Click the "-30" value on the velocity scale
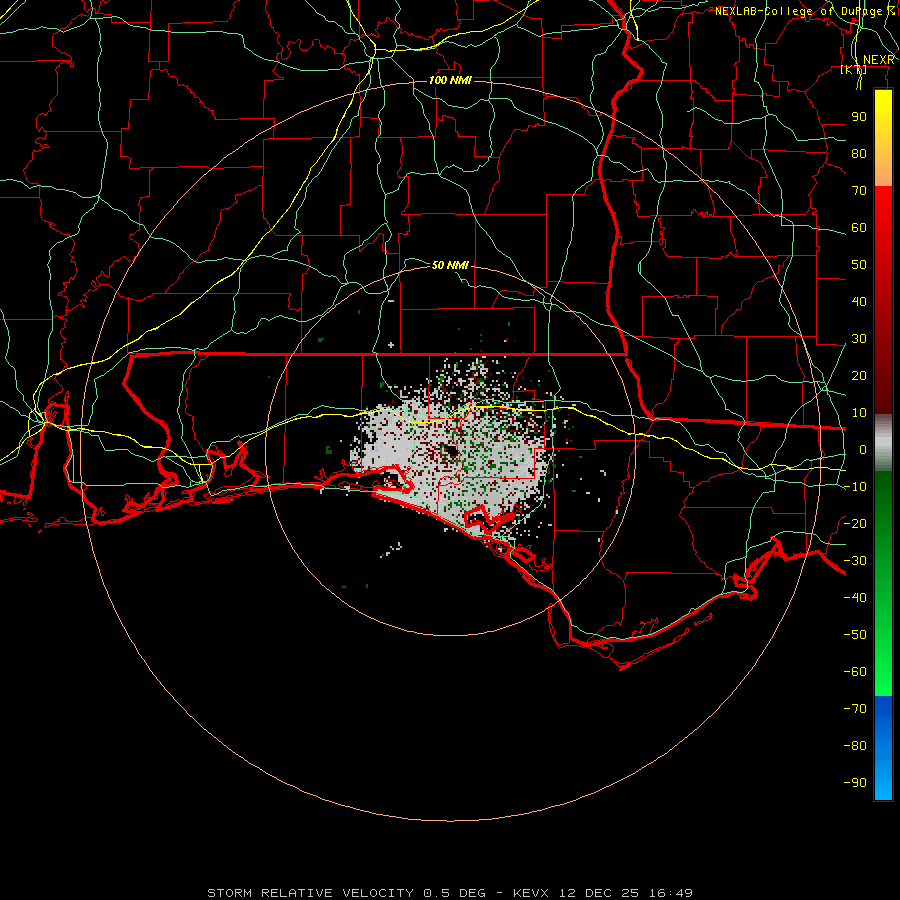 pyautogui.click(x=855, y=561)
